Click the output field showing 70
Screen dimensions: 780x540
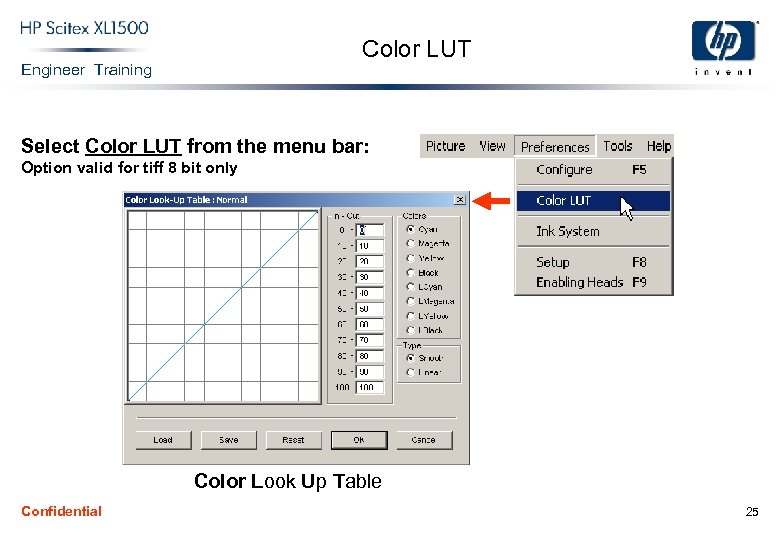370,341
